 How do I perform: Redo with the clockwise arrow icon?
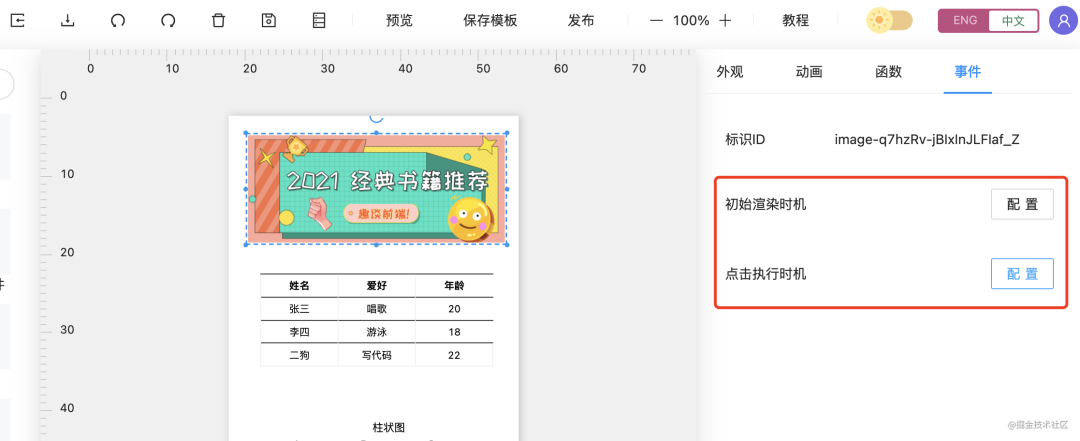pos(168,20)
